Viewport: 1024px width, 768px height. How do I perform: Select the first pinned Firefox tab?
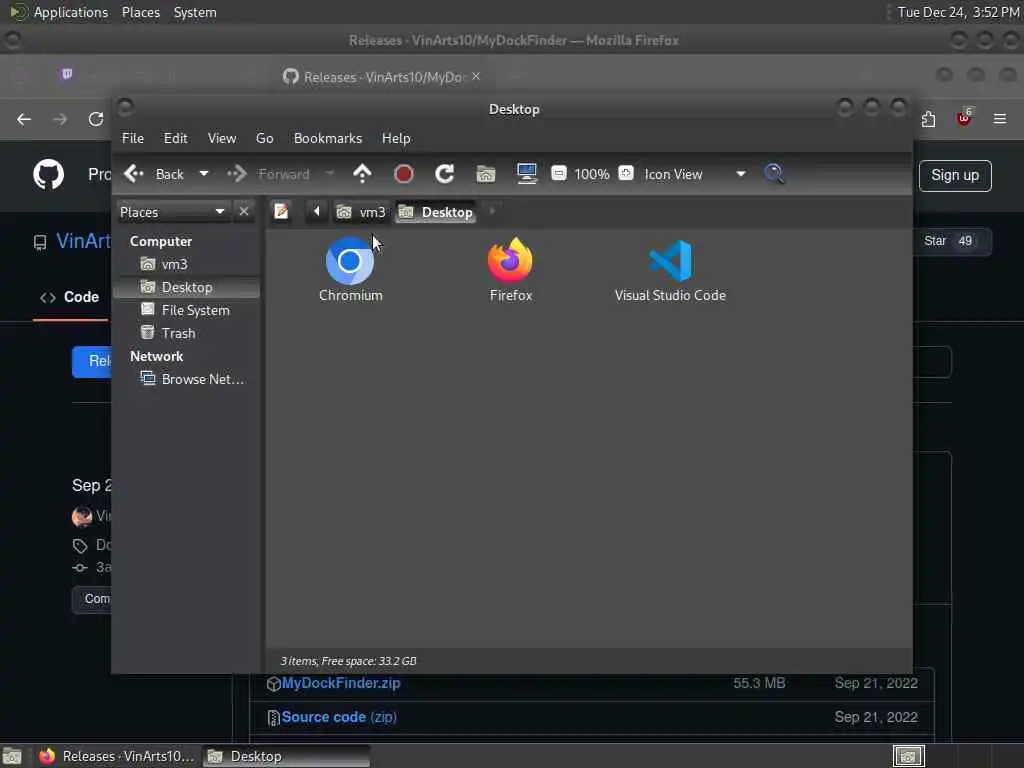(67, 74)
